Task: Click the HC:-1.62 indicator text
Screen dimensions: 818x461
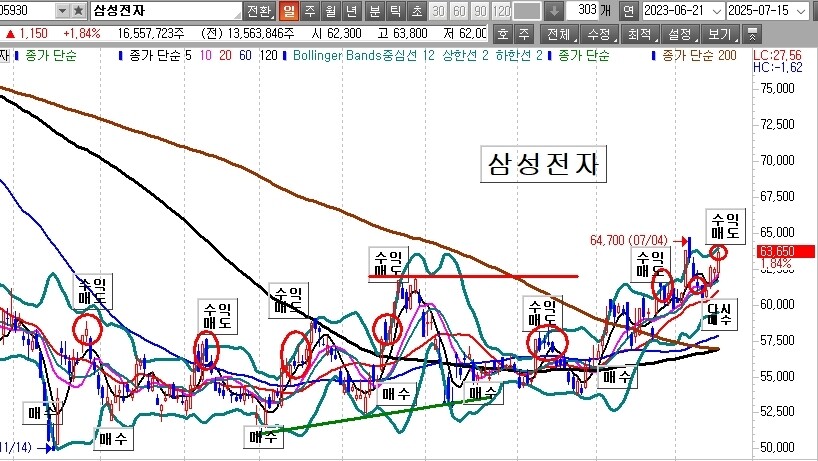Action: tap(777, 67)
